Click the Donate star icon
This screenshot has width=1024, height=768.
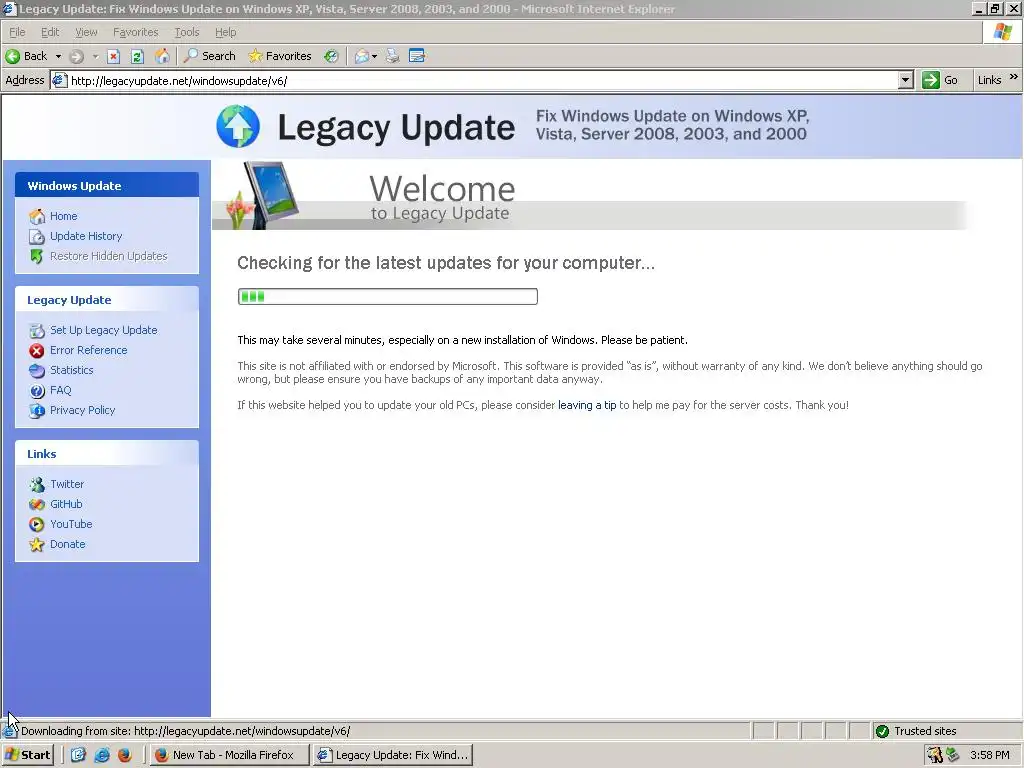pyautogui.click(x=37, y=544)
